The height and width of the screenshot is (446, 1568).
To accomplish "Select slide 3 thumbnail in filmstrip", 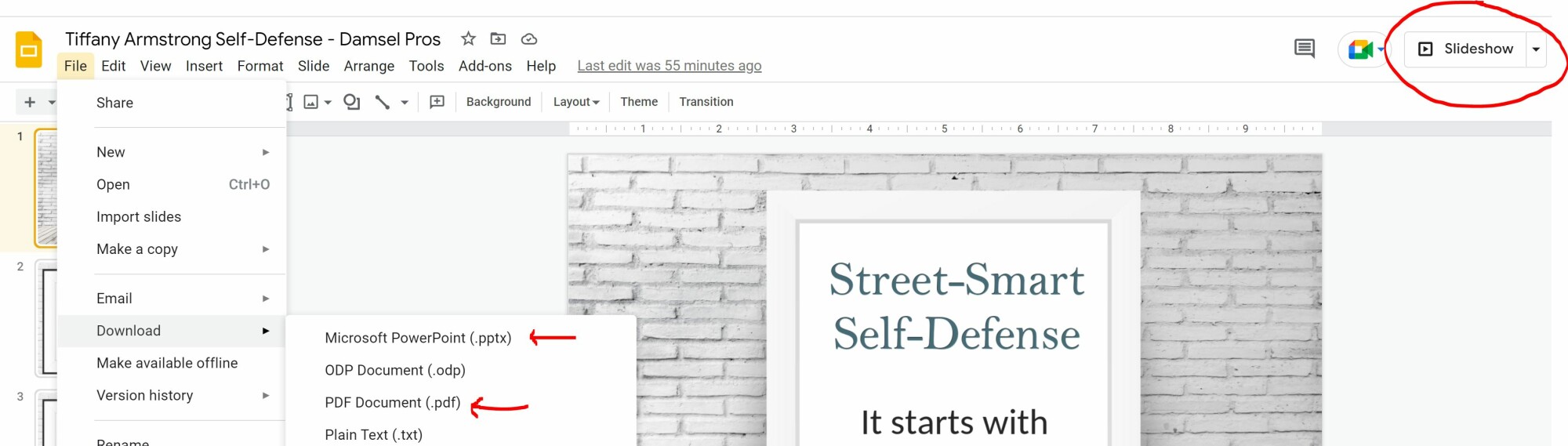I will [47, 419].
